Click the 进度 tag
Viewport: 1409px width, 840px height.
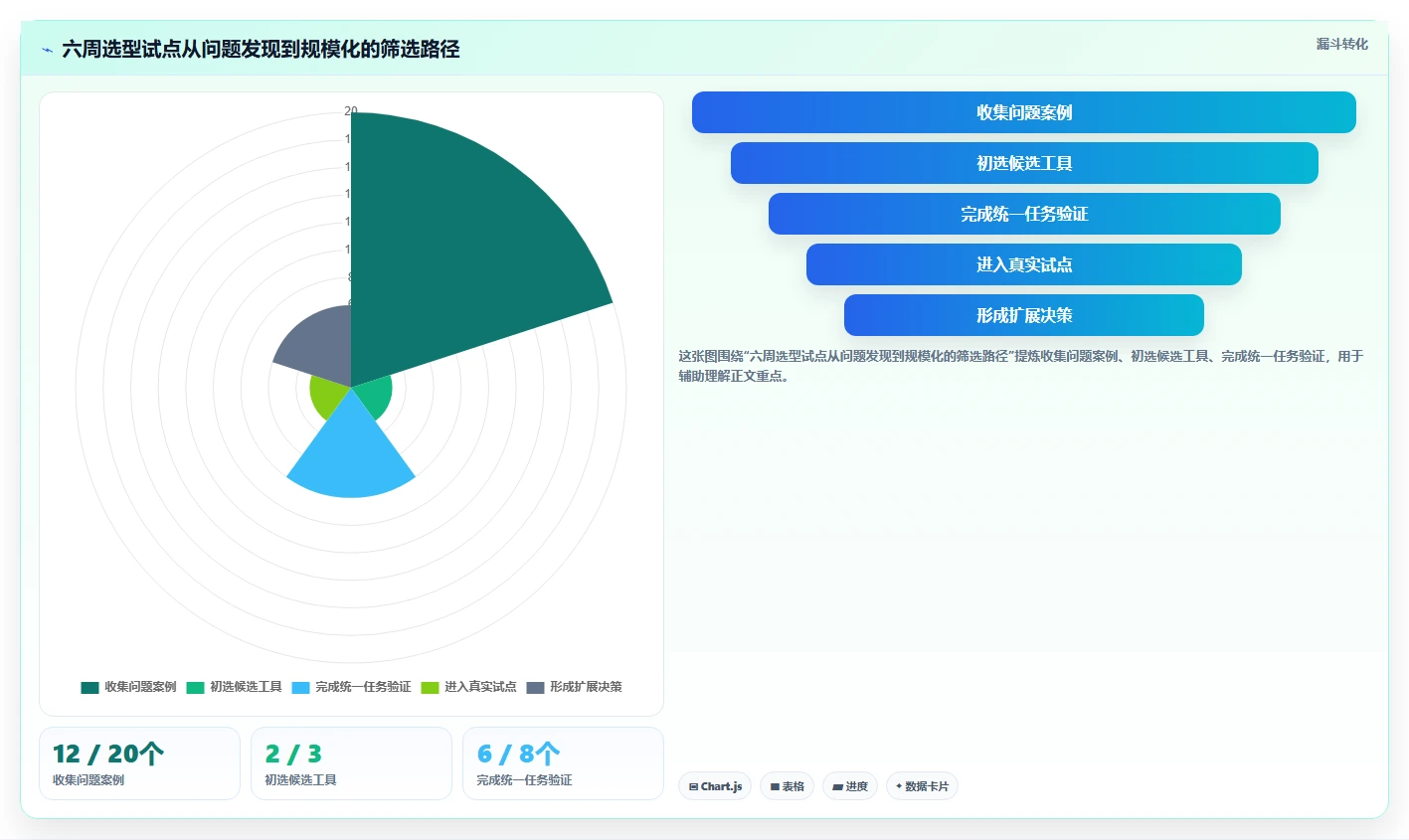pyautogui.click(x=850, y=786)
